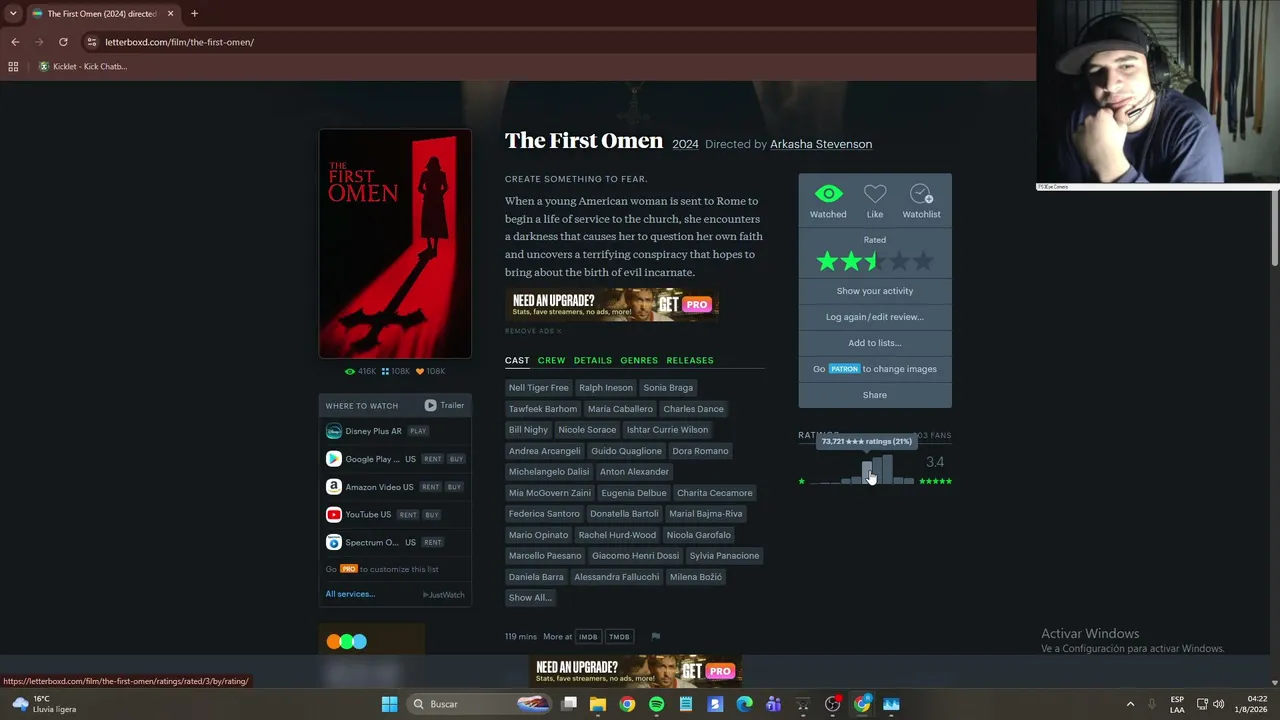Open the Add to lists option
1280x720 pixels.
click(875, 343)
